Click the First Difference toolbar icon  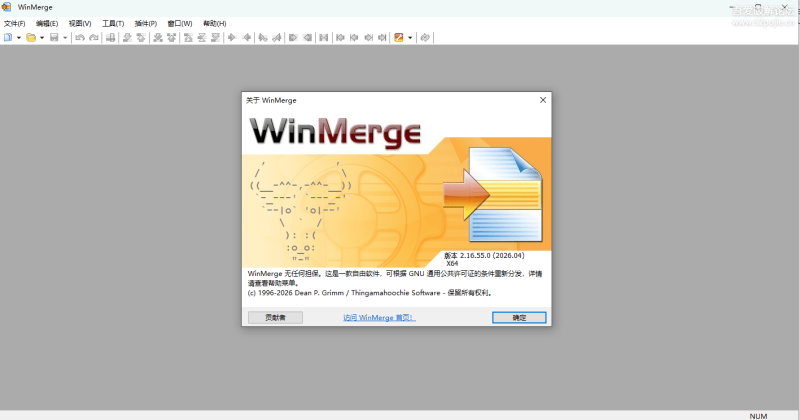point(188,37)
